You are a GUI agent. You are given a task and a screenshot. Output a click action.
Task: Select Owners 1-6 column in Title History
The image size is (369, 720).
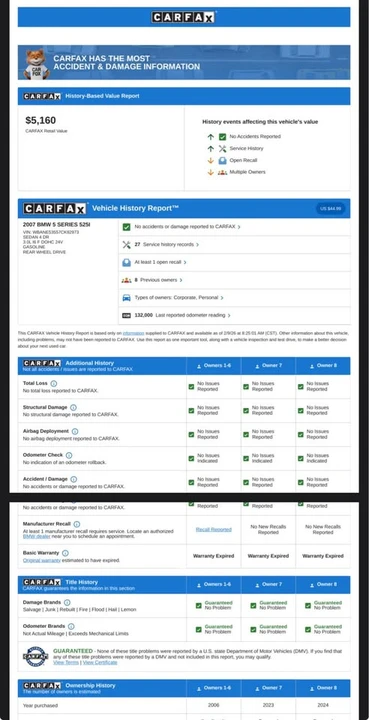[213, 585]
